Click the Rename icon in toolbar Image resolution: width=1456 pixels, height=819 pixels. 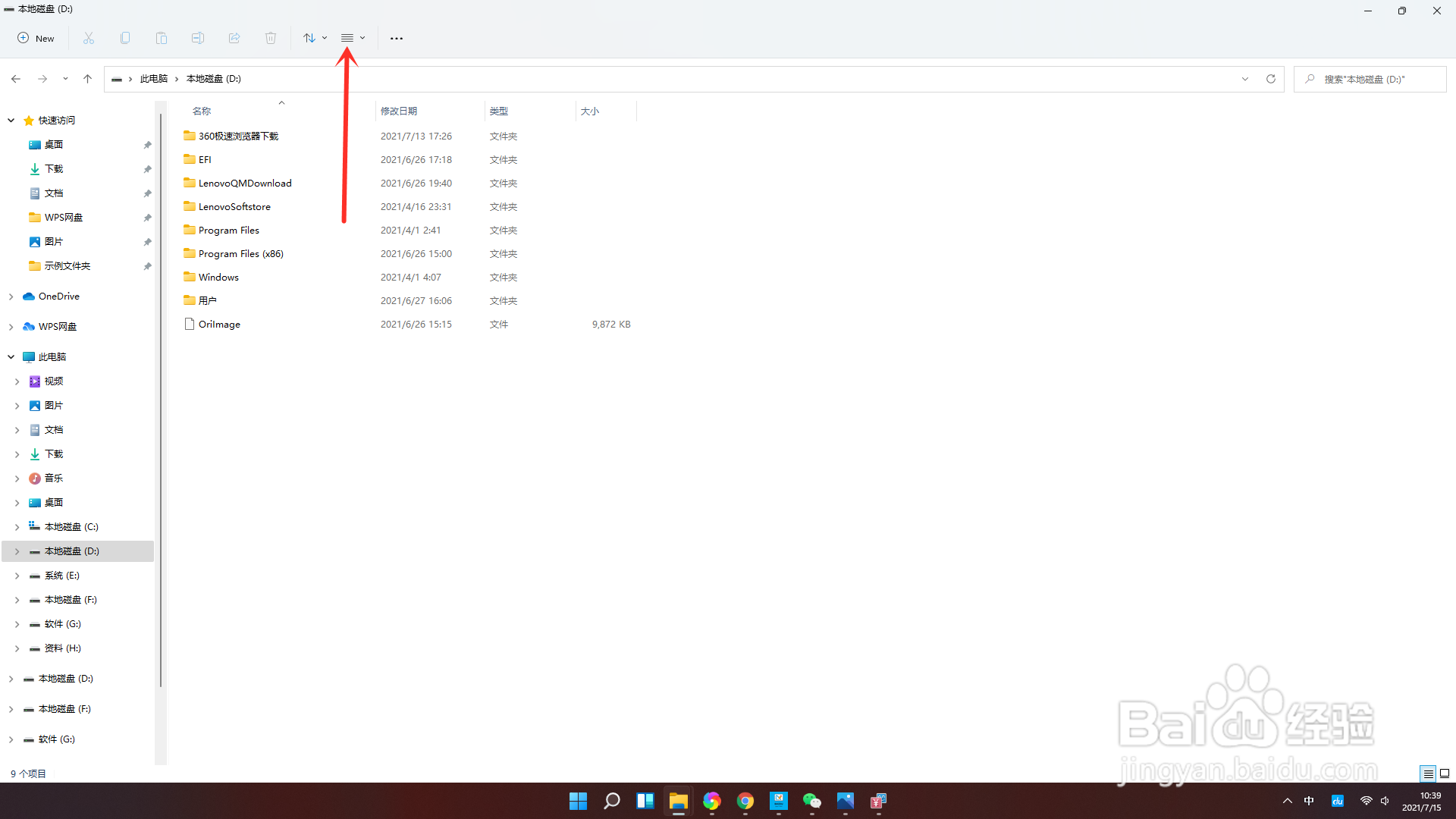tap(198, 38)
